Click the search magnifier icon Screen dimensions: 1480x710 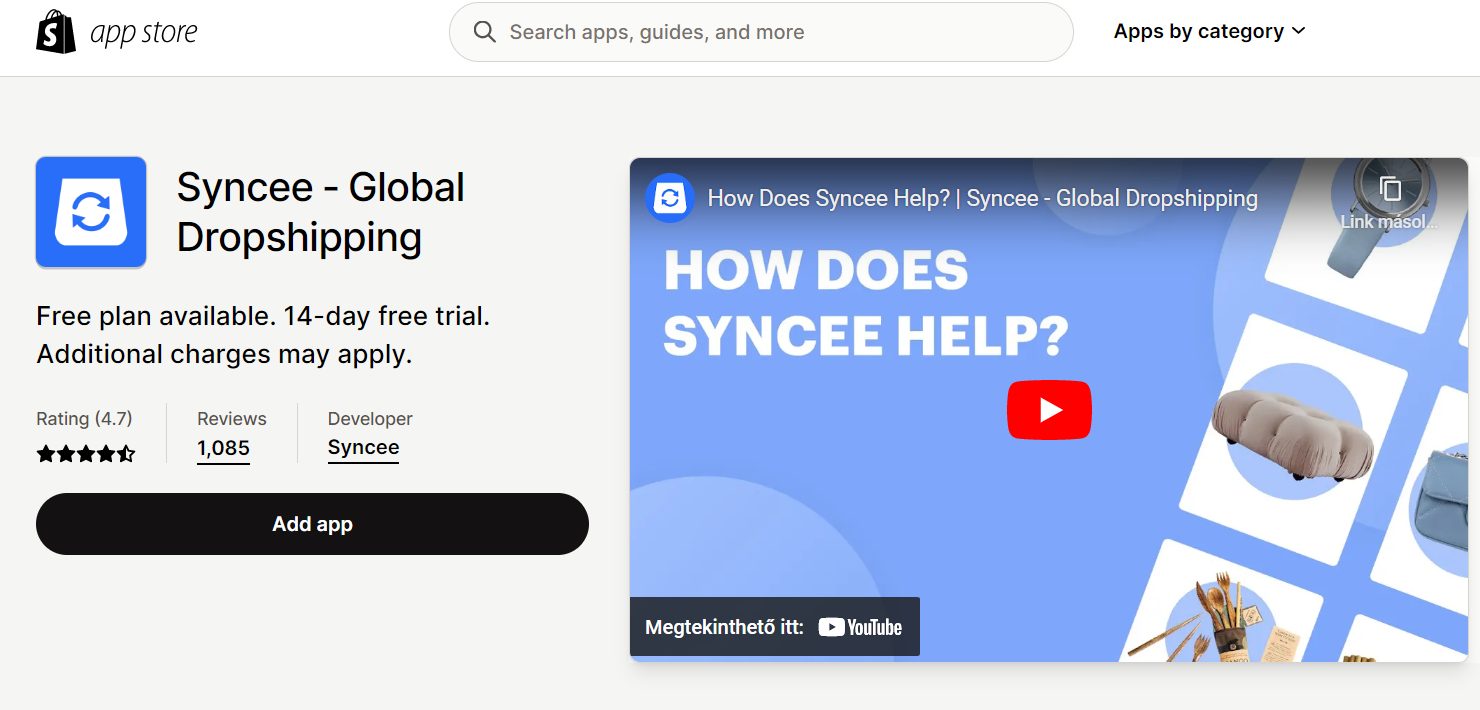pos(485,31)
